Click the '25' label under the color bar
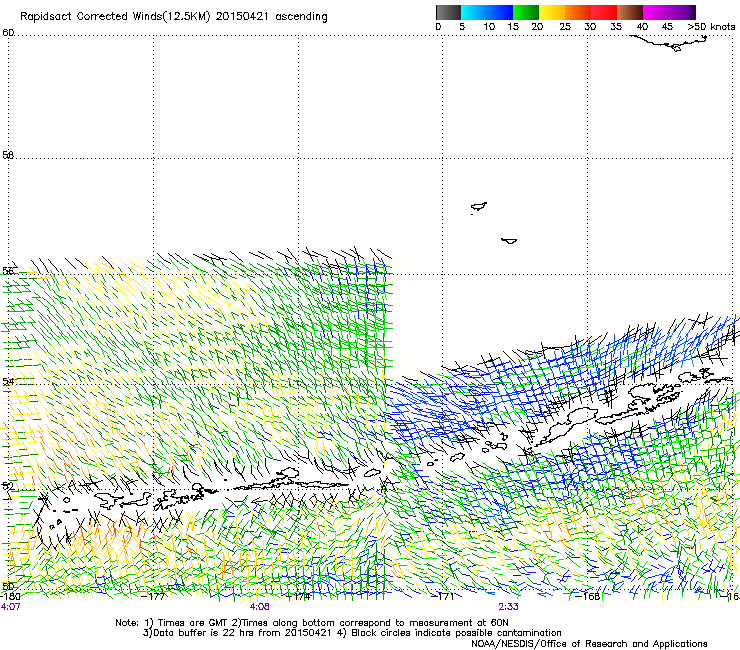 (x=565, y=27)
